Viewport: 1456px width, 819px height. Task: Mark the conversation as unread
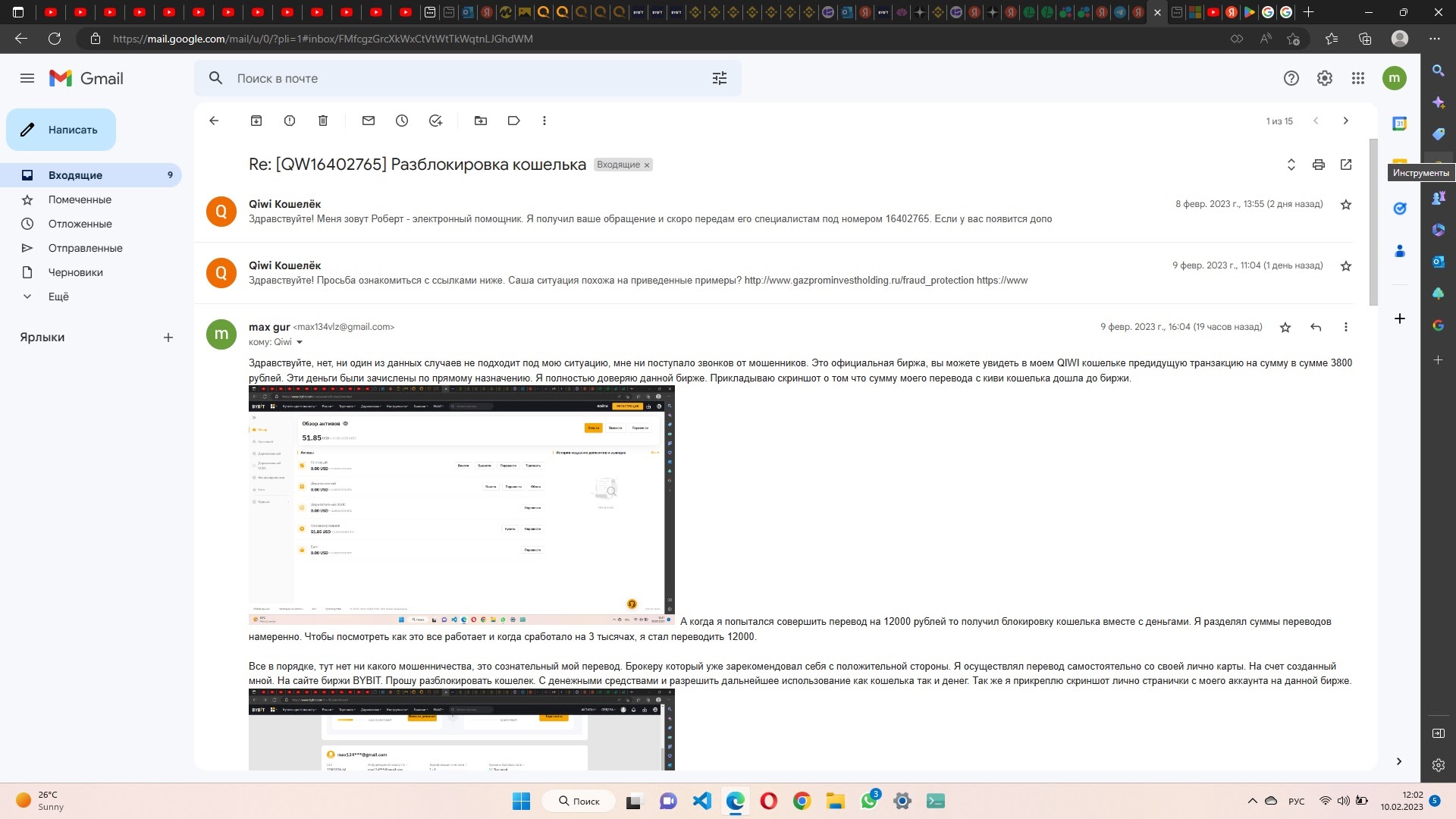[369, 121]
